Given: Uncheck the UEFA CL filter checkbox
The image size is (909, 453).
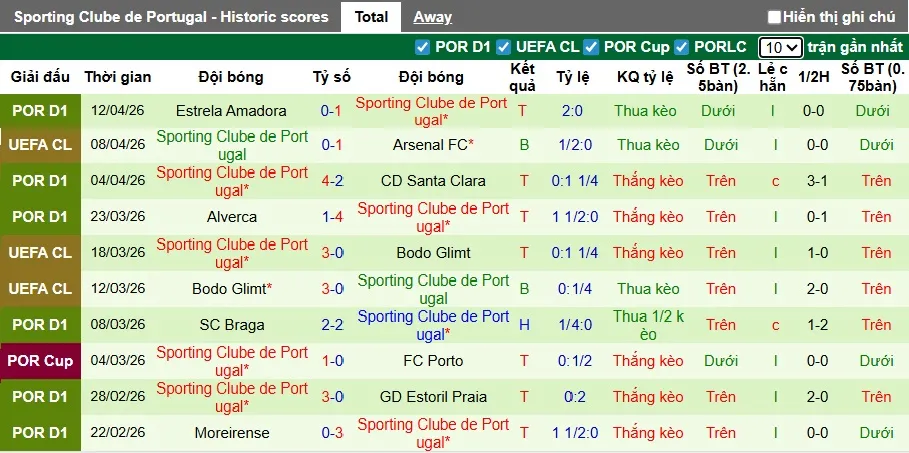Looking at the screenshot, I should click(503, 47).
